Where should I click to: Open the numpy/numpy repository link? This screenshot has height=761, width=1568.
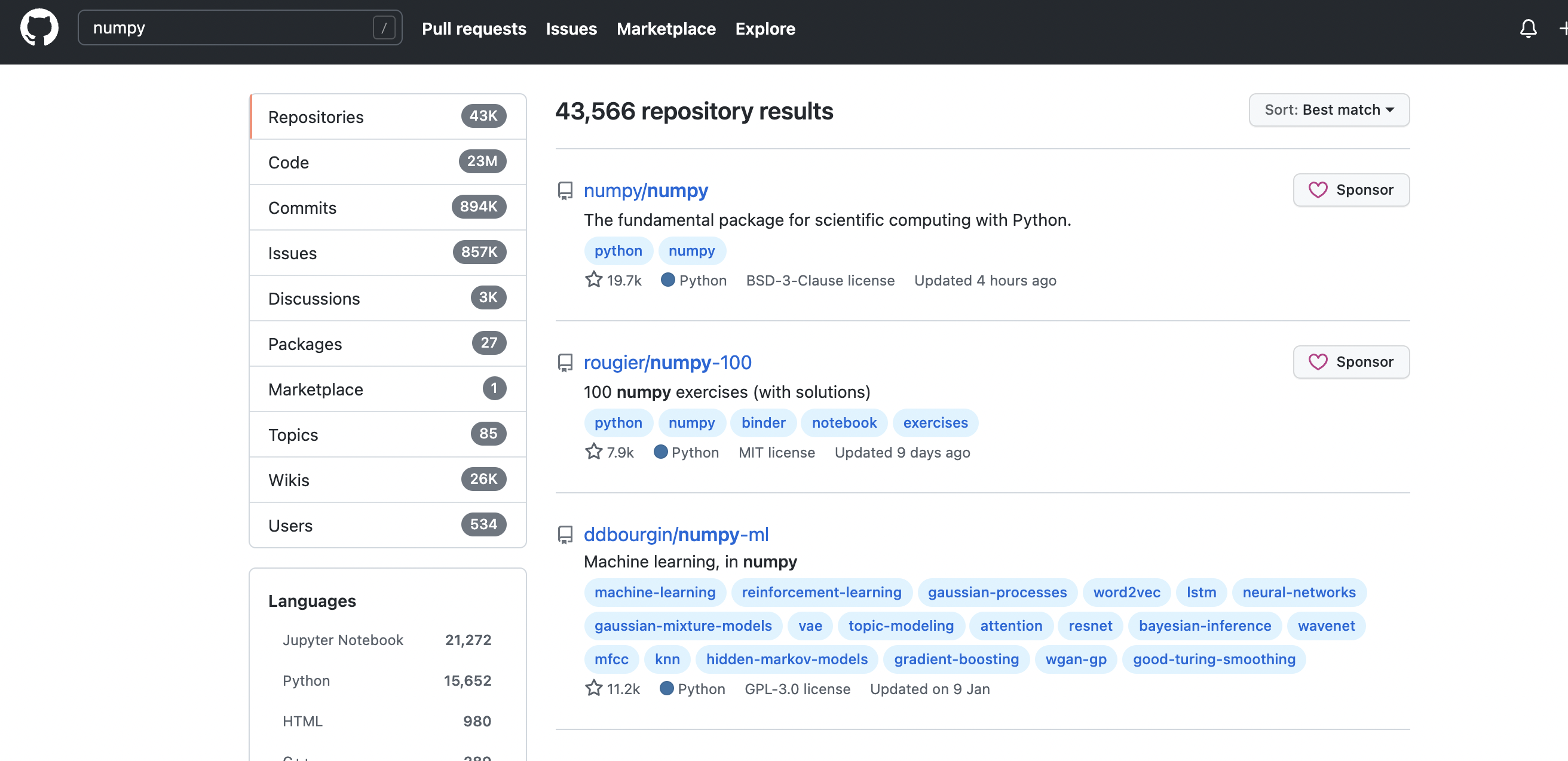[645, 191]
